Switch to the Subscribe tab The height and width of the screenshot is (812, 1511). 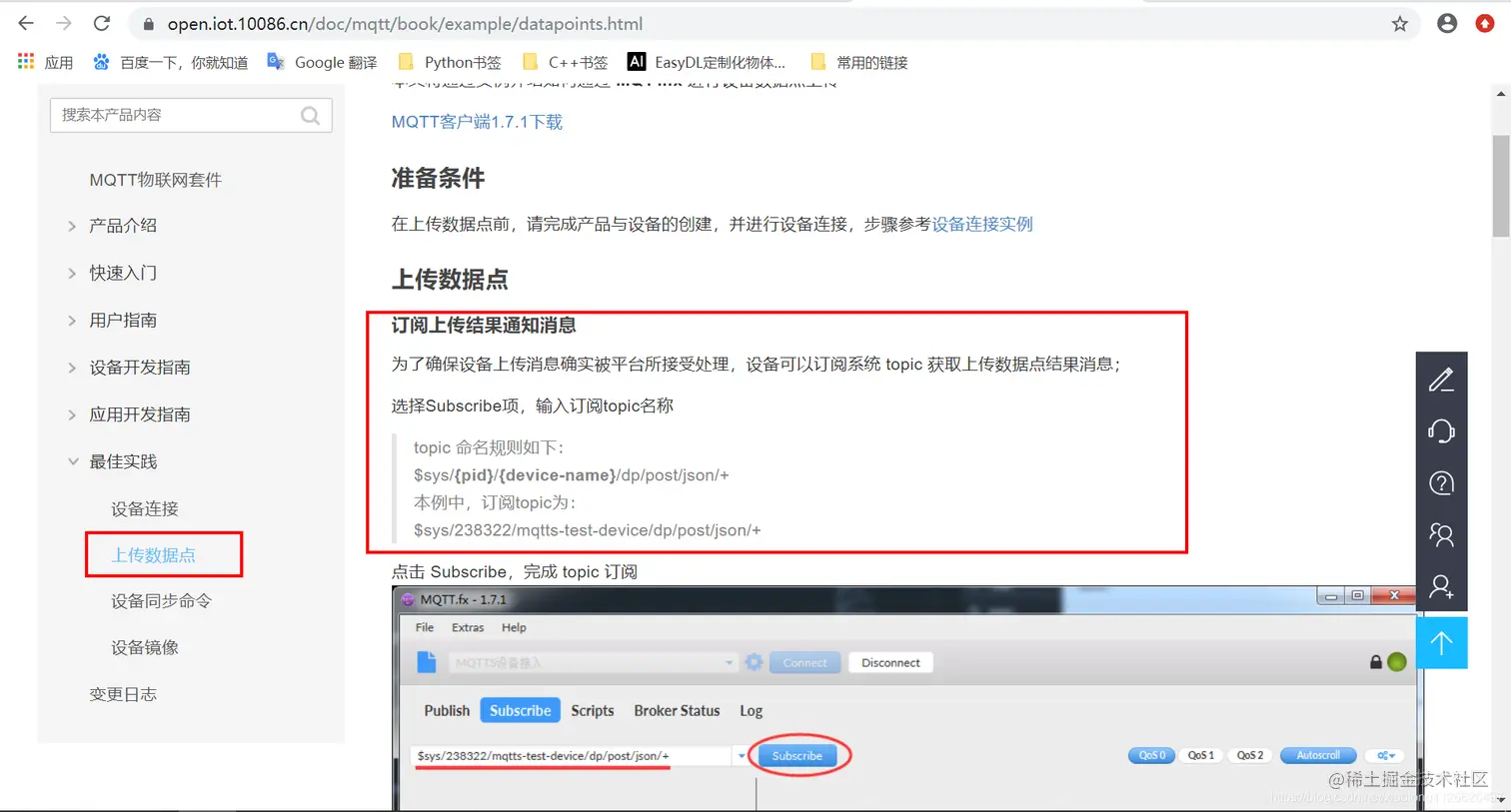coord(520,711)
